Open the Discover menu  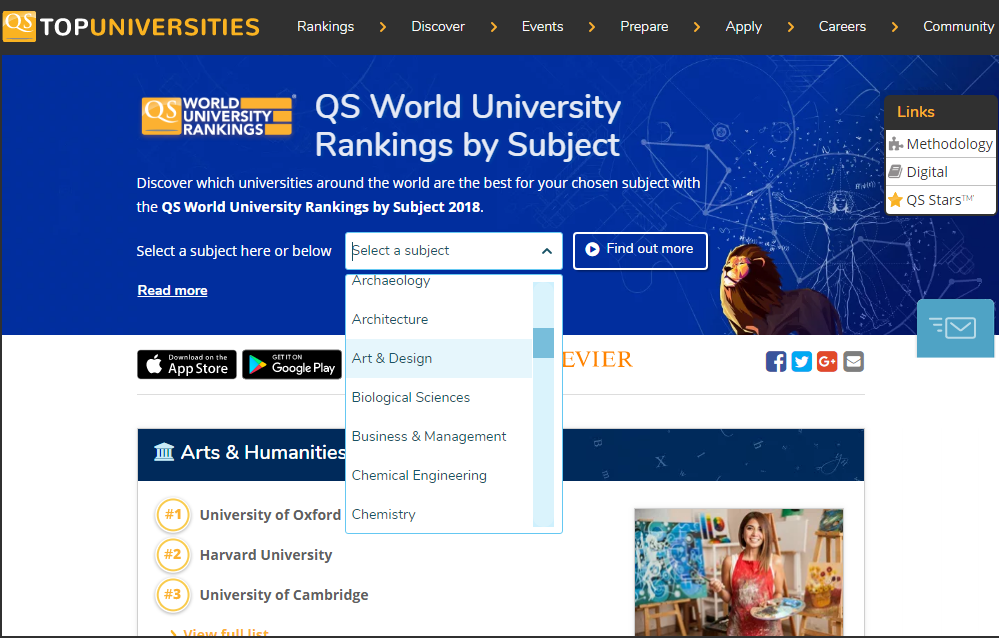click(x=438, y=26)
